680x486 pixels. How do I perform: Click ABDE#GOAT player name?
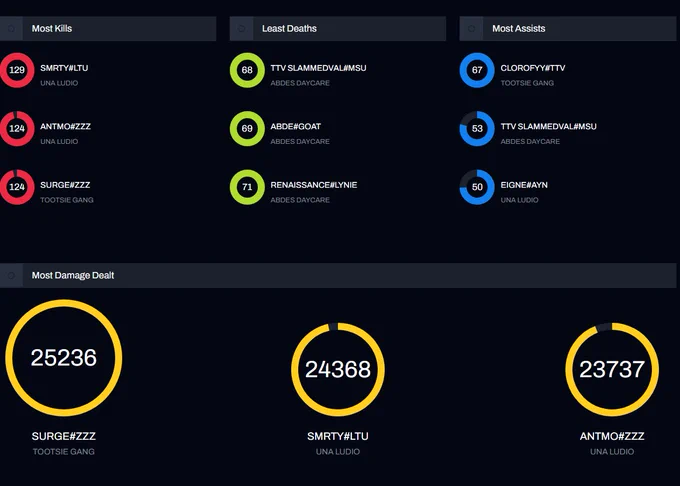click(x=296, y=127)
